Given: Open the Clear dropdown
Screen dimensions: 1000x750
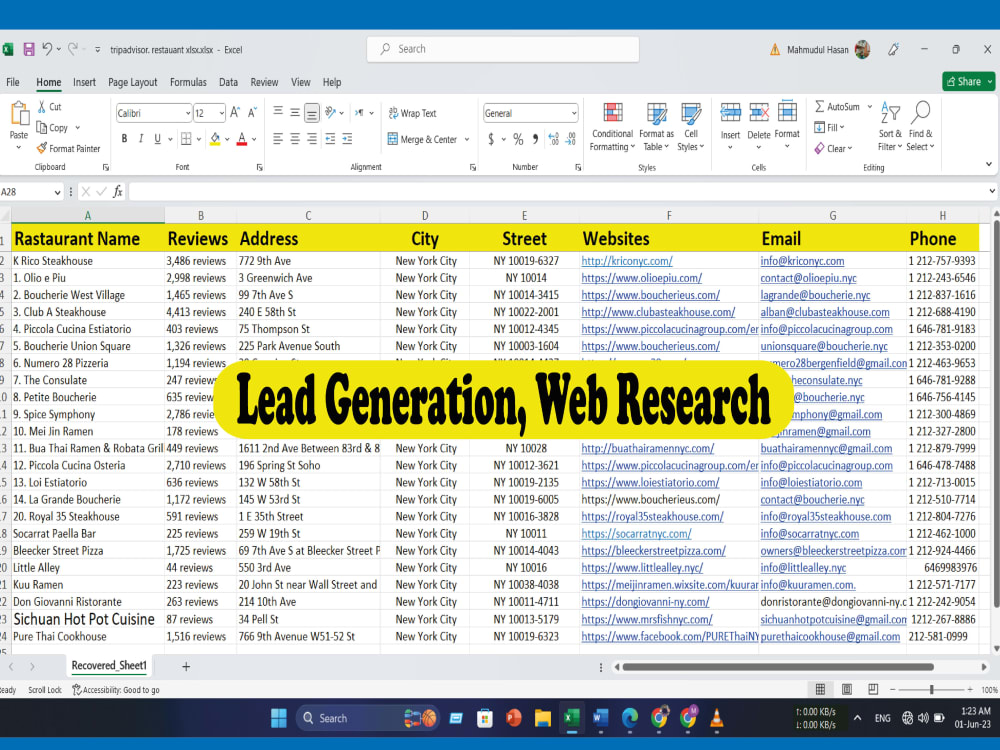Looking at the screenshot, I should (x=832, y=149).
